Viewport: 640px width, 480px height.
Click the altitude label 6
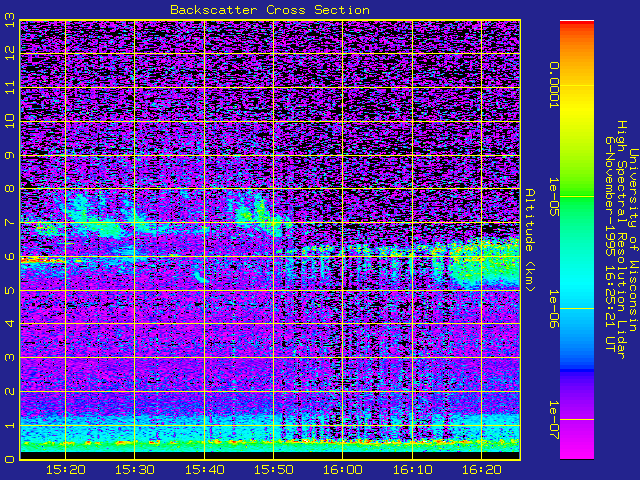(10, 256)
